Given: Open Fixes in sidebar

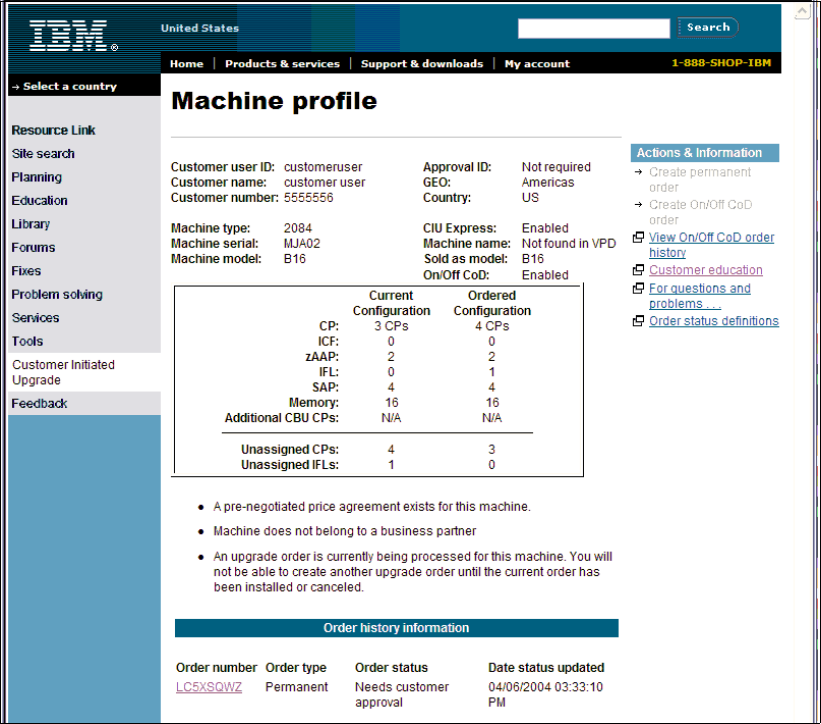Looking at the screenshot, I should pos(26,271).
